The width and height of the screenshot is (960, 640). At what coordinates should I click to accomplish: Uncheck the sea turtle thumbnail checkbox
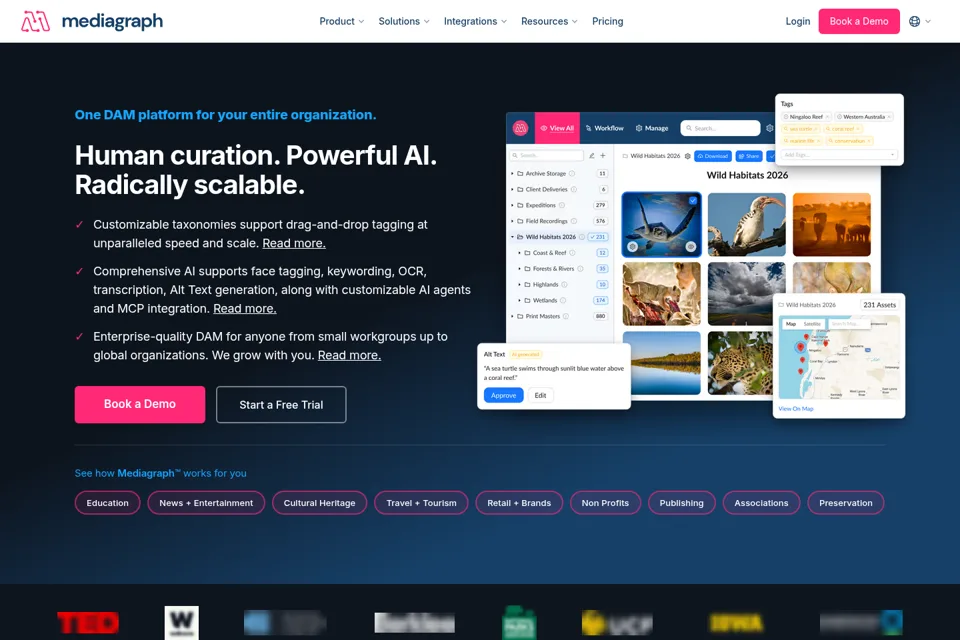[692, 200]
